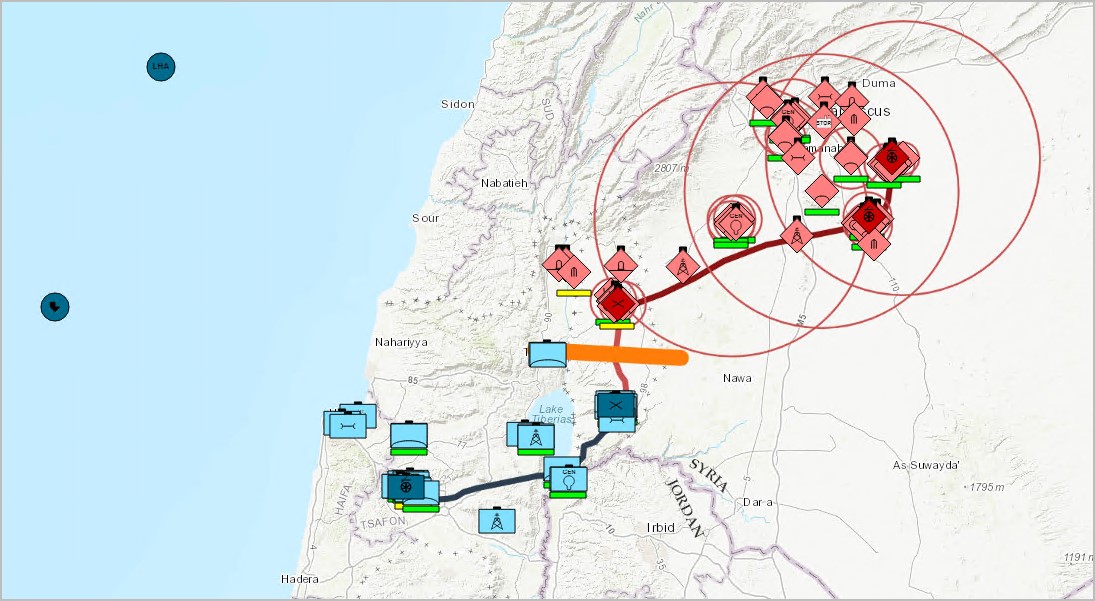
Task: Click the thick orange line on the map
Action: pos(627,355)
